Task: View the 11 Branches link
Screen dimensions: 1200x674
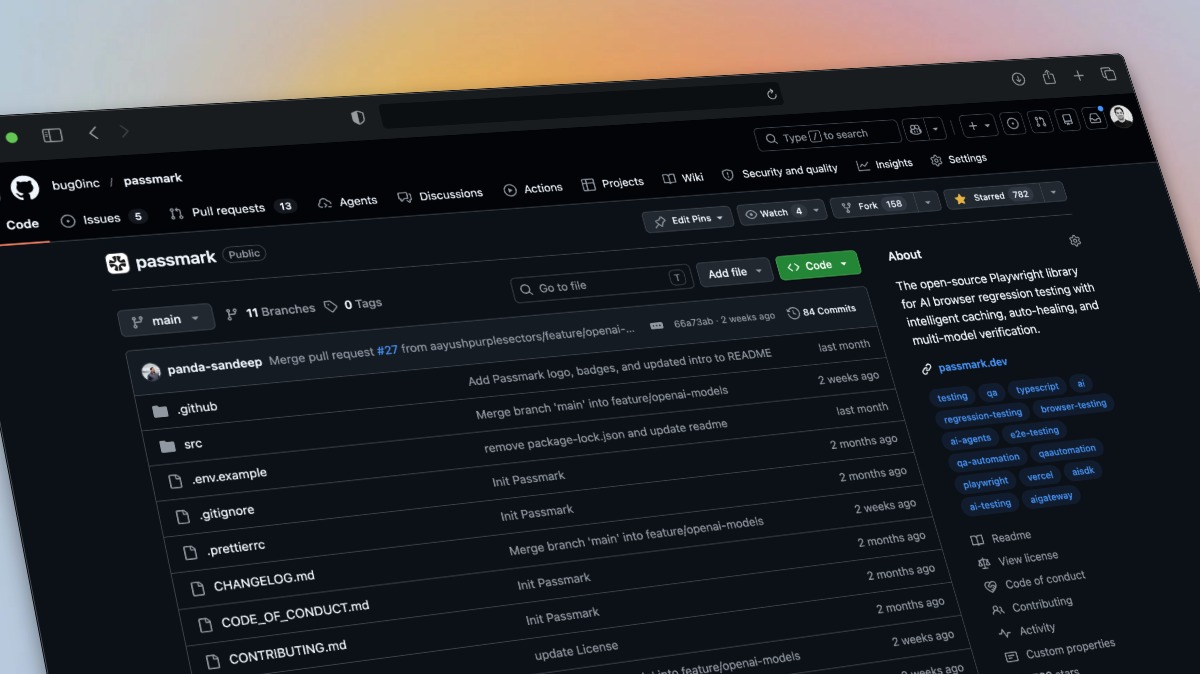Action: pyautogui.click(x=270, y=311)
